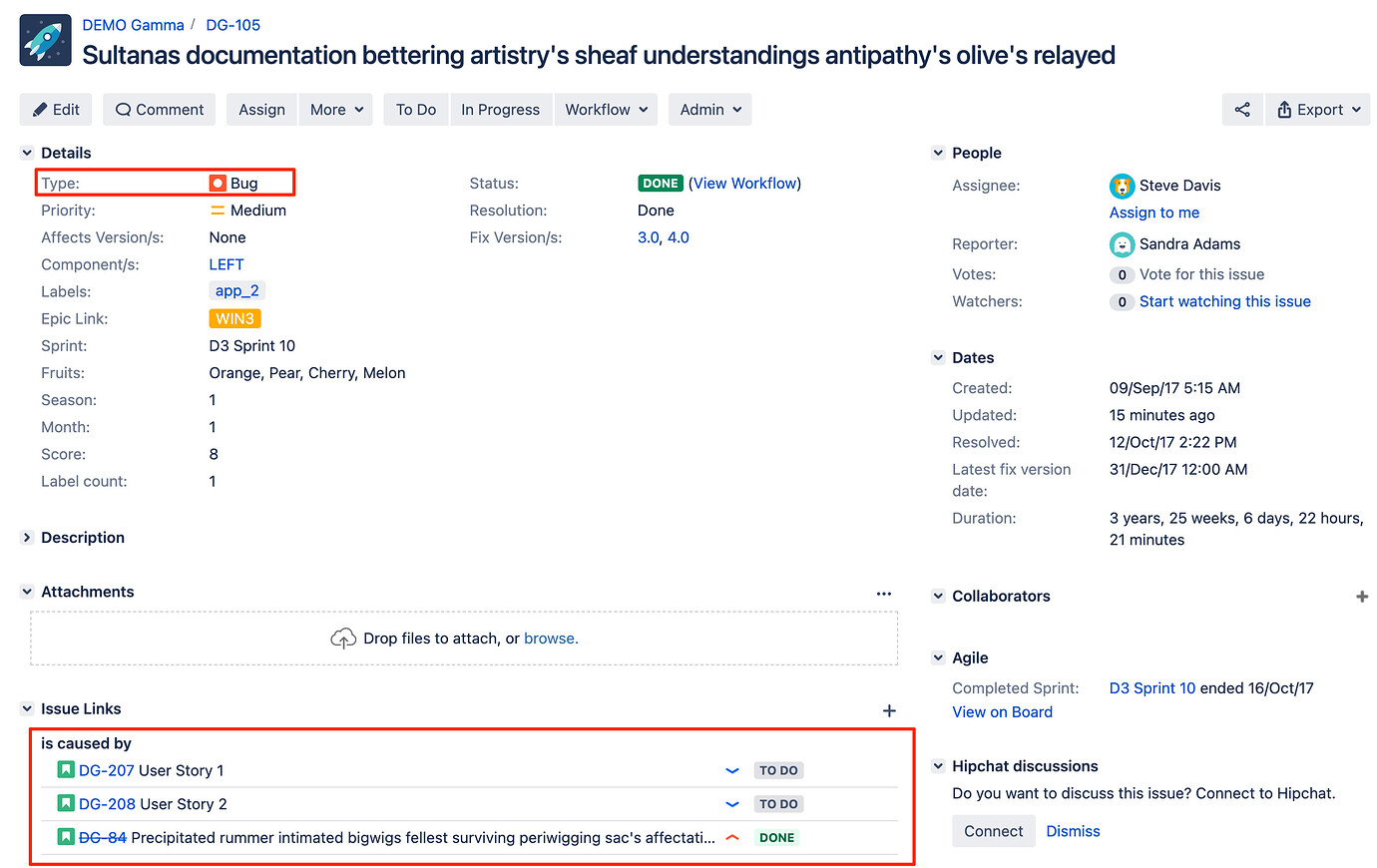The image size is (1377, 868).
Task: Click Sandra Adams reporter avatar
Action: (x=1122, y=244)
